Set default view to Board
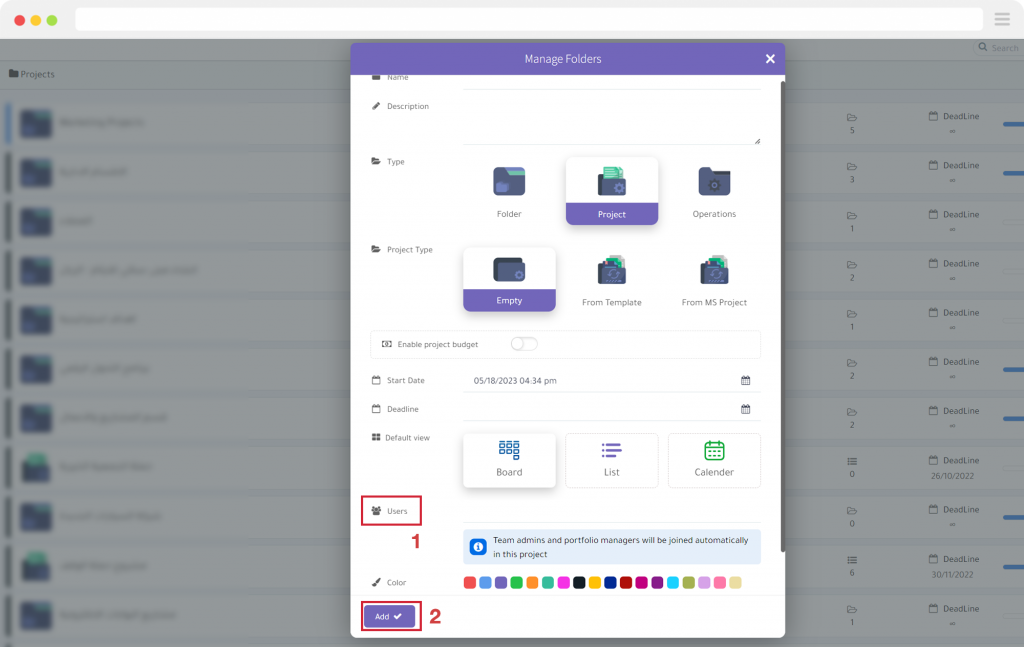The height and width of the screenshot is (647, 1024). coord(509,460)
